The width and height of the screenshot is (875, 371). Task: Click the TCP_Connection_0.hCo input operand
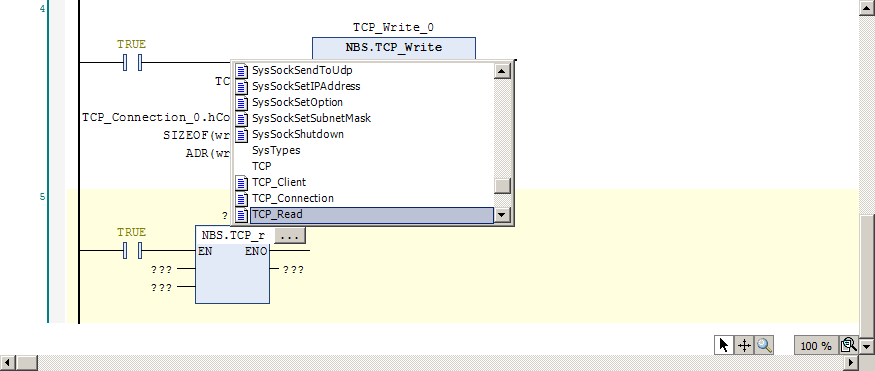click(x=156, y=117)
